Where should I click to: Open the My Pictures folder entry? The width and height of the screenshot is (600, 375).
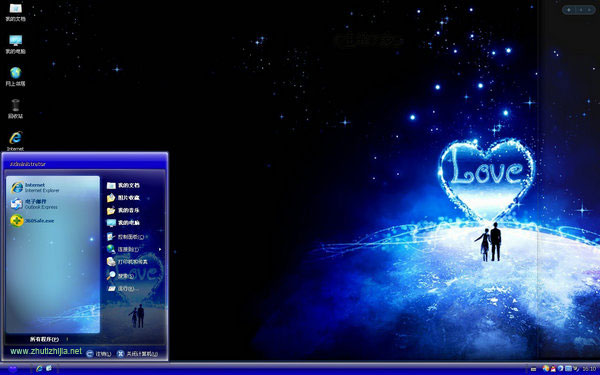pos(123,198)
